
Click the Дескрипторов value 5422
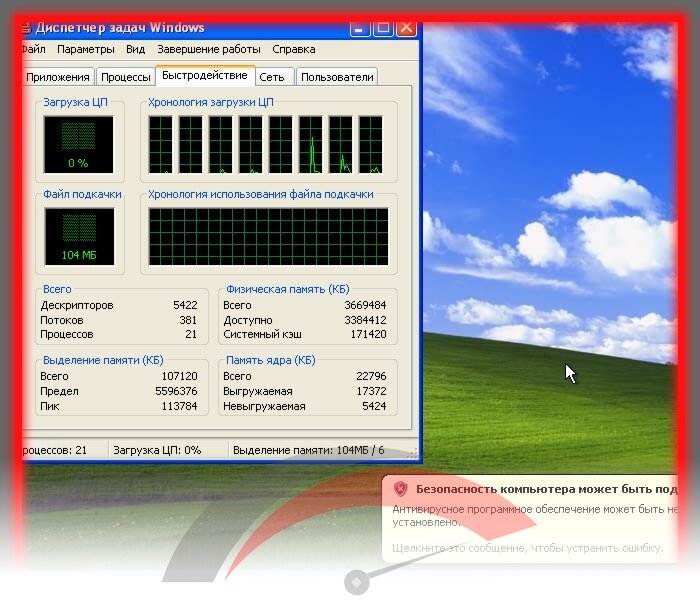click(185, 305)
